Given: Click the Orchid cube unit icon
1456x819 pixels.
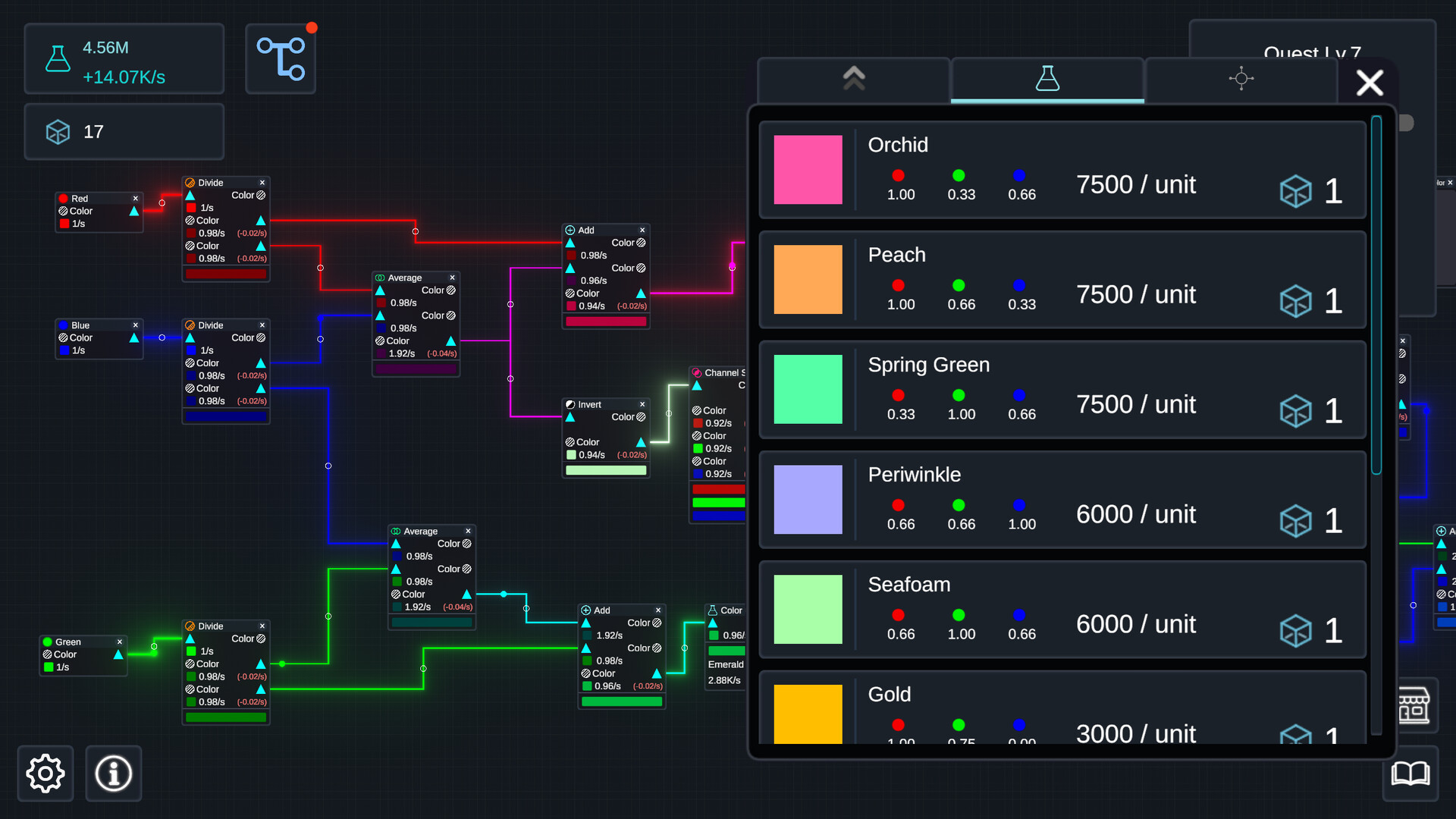Looking at the screenshot, I should pos(1295,191).
